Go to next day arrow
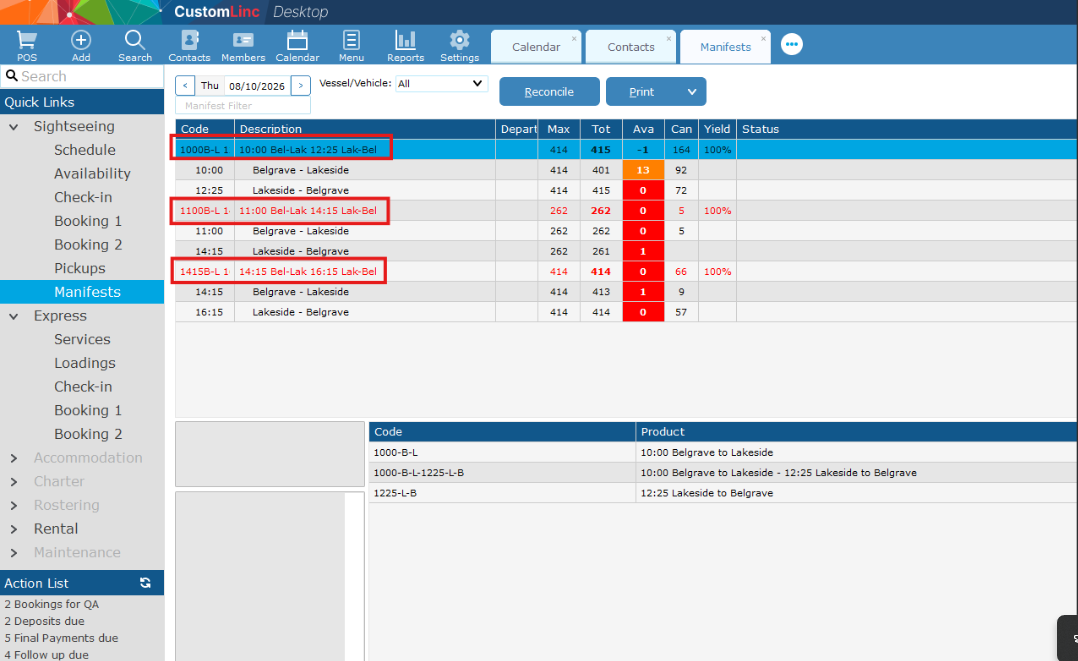Viewport: 1078px width, 661px height. click(x=300, y=85)
